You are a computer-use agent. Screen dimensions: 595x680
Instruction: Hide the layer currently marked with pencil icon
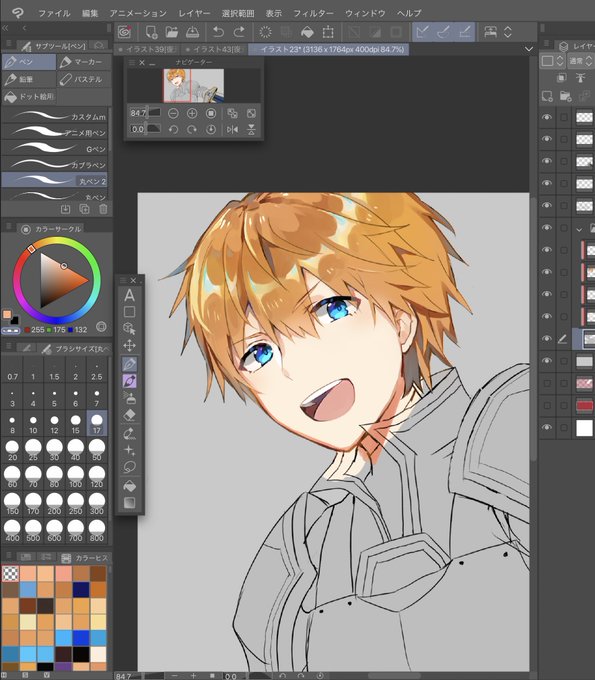[x=546, y=339]
